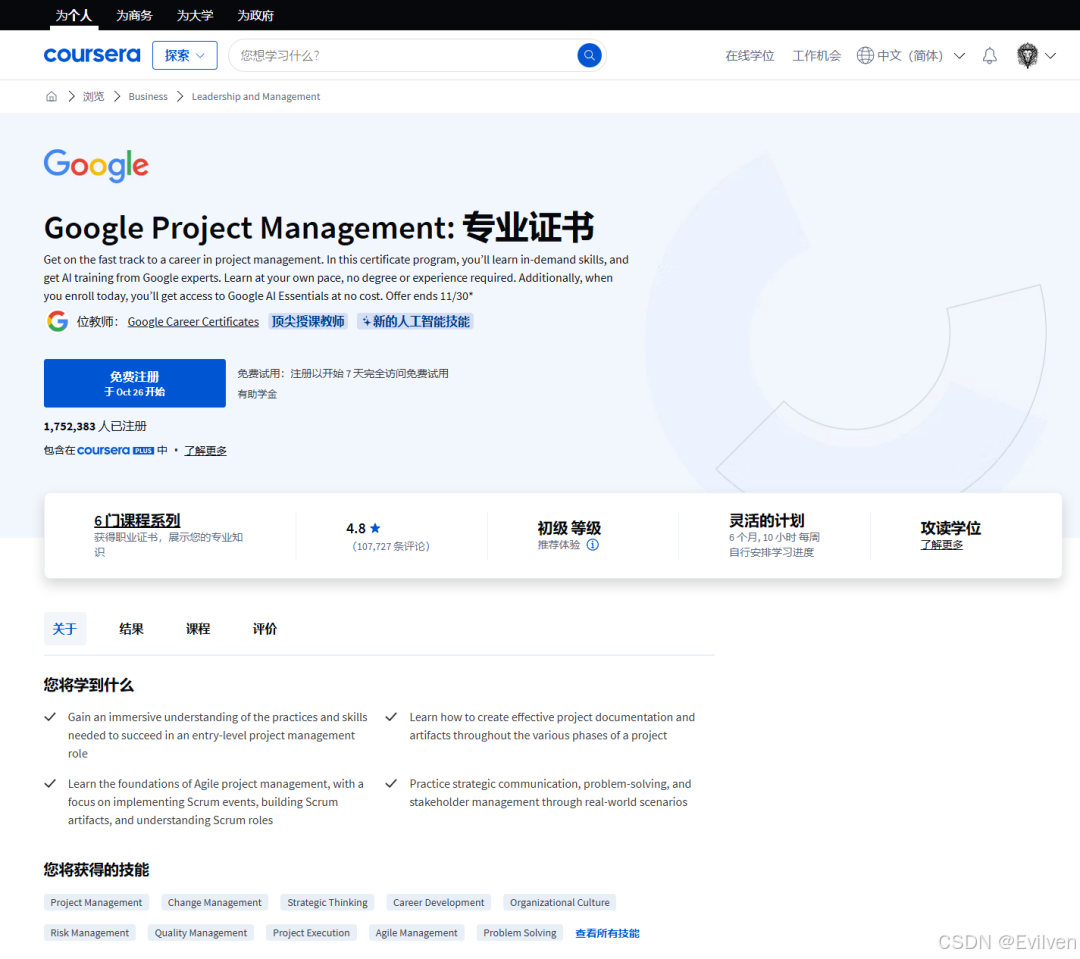Image resolution: width=1080 pixels, height=959 pixels.
Task: Click Leadership and Management breadcrumb
Action: point(256,96)
